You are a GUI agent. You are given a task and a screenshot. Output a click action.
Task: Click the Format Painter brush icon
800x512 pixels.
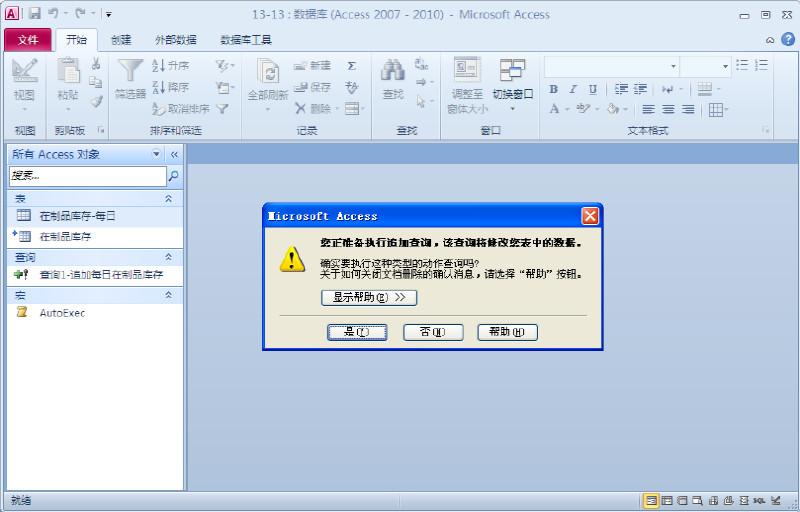[96, 101]
